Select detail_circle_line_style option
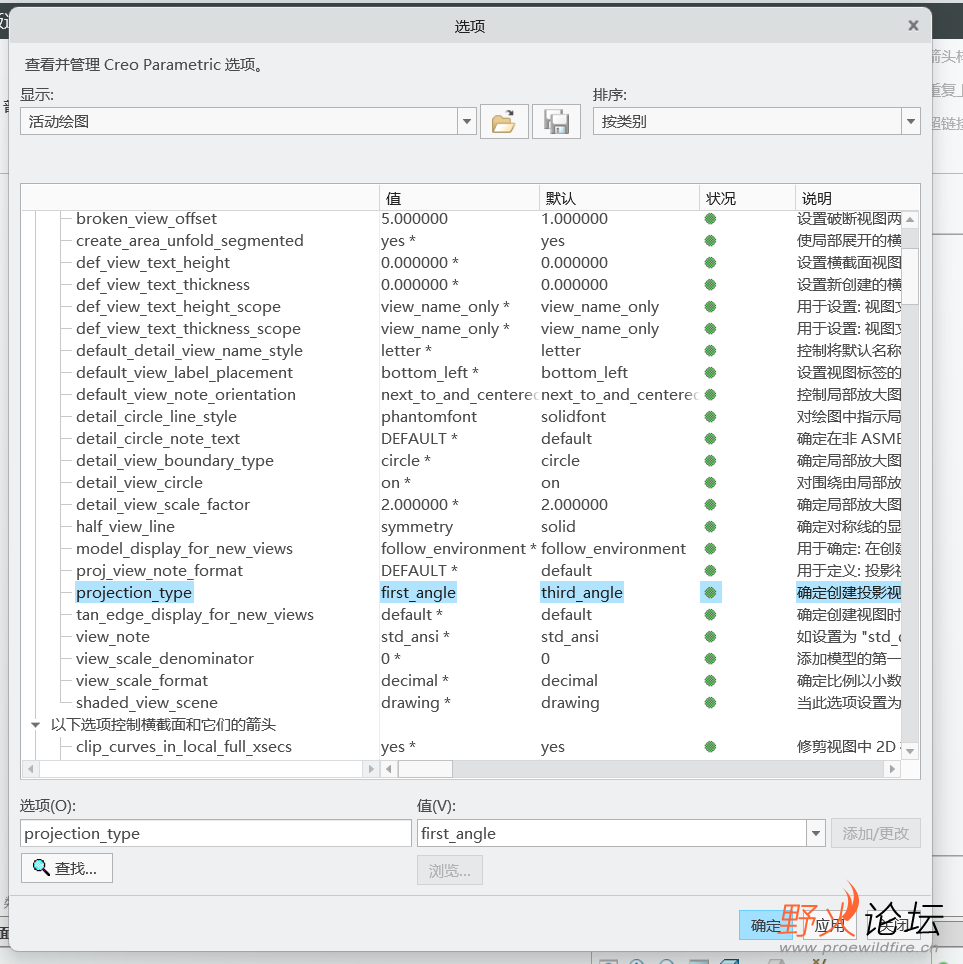The width and height of the screenshot is (963, 964). (x=156, y=417)
